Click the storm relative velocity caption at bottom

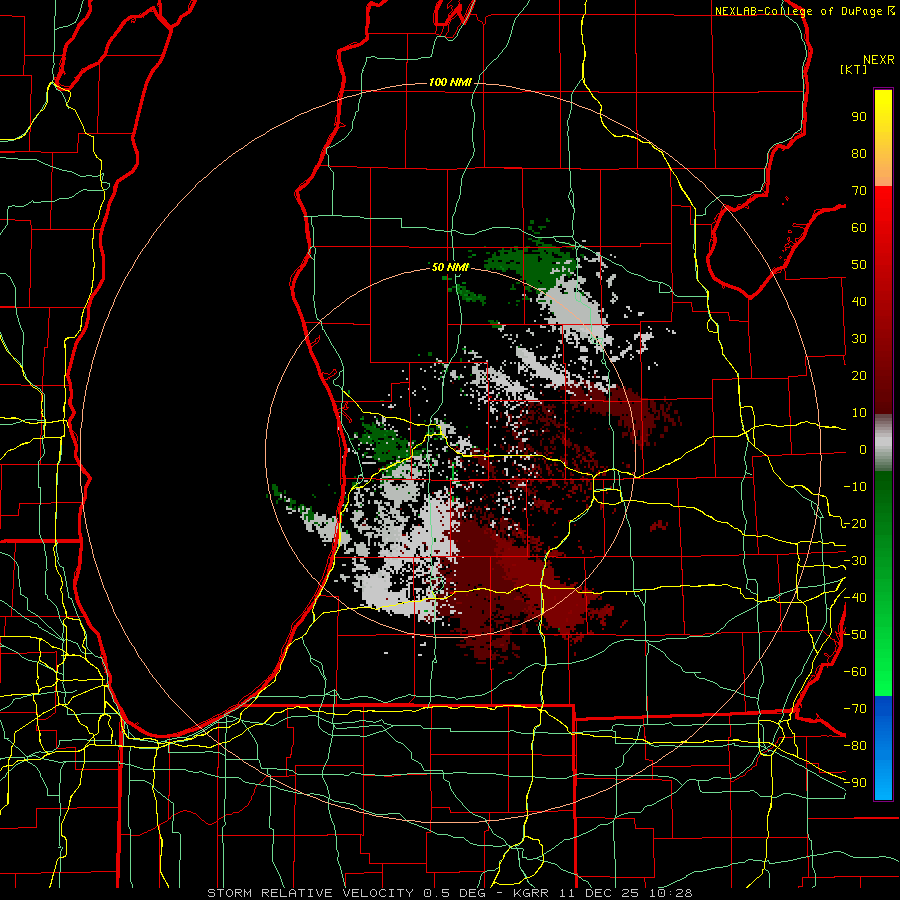click(450, 893)
